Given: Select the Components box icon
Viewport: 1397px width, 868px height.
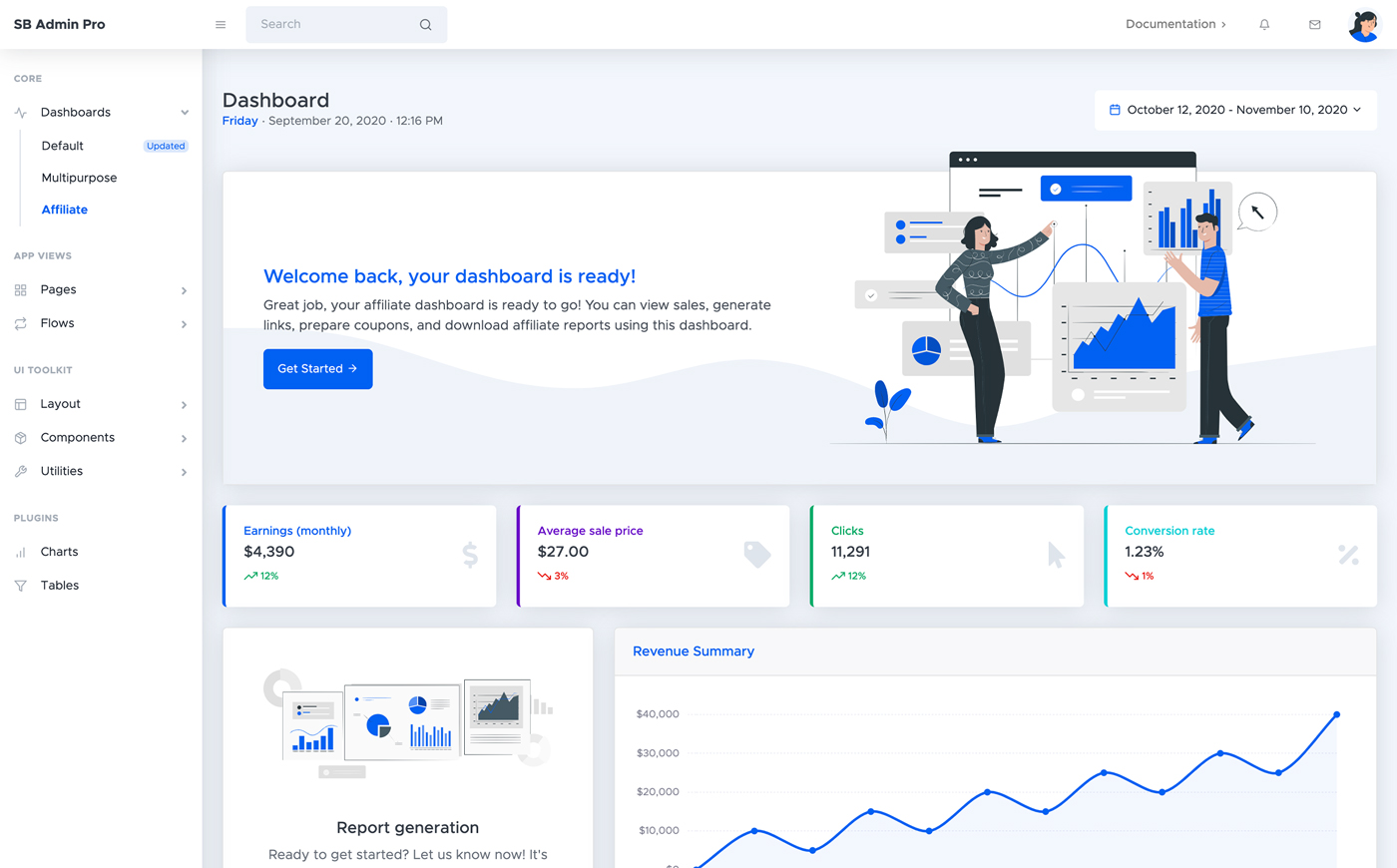Looking at the screenshot, I should (18, 437).
